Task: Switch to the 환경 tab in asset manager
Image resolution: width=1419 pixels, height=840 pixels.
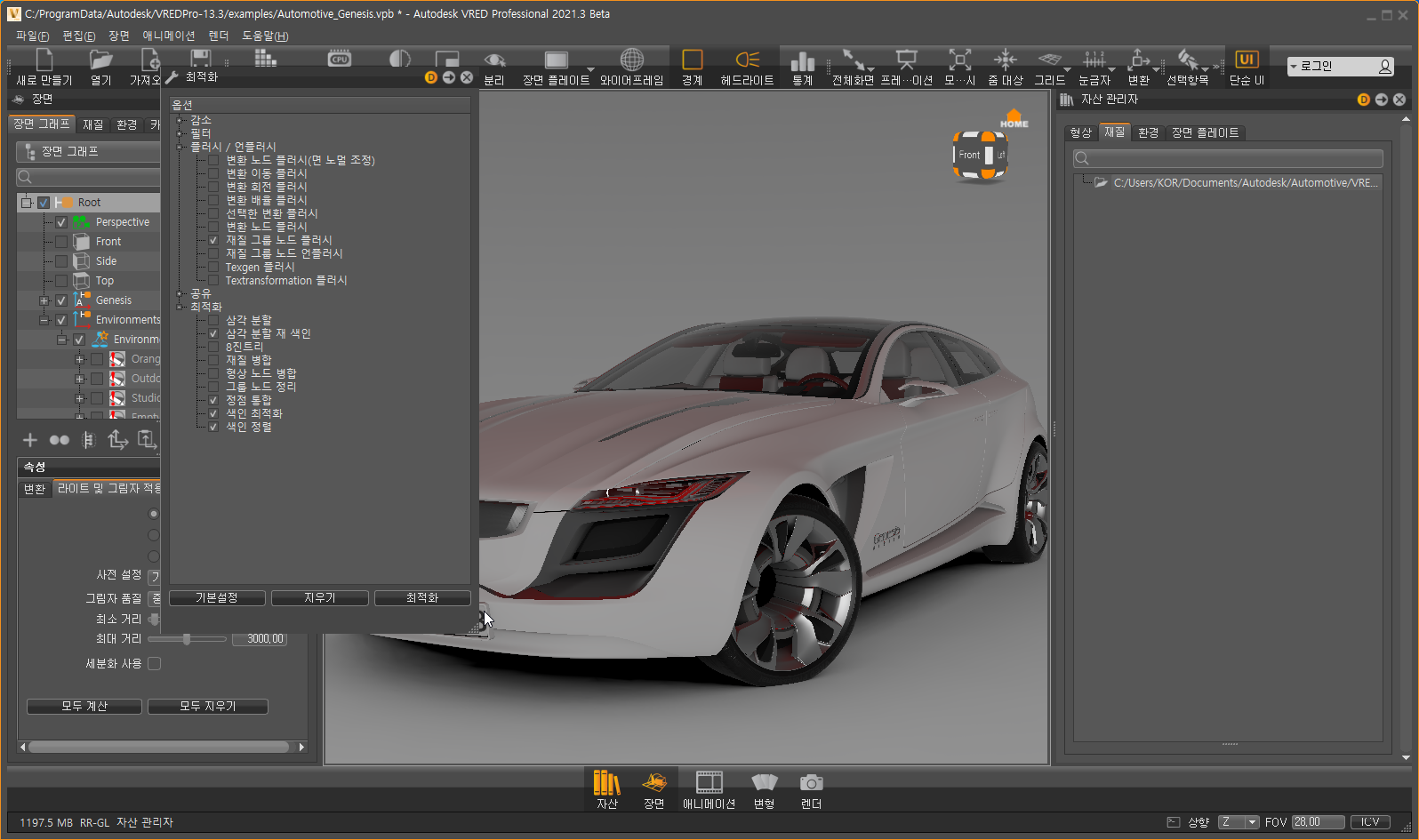Action: [1148, 132]
